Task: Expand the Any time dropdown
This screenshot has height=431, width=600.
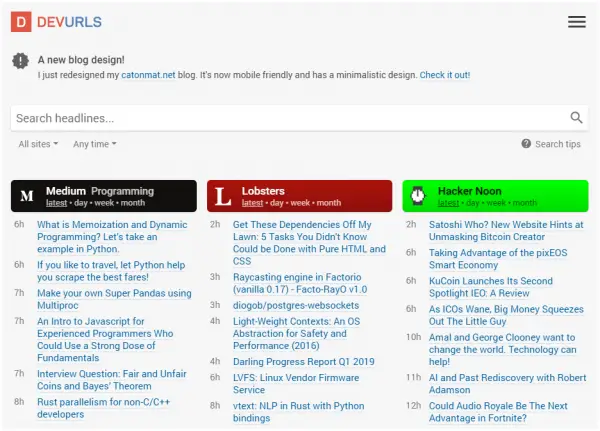Action: tap(95, 144)
